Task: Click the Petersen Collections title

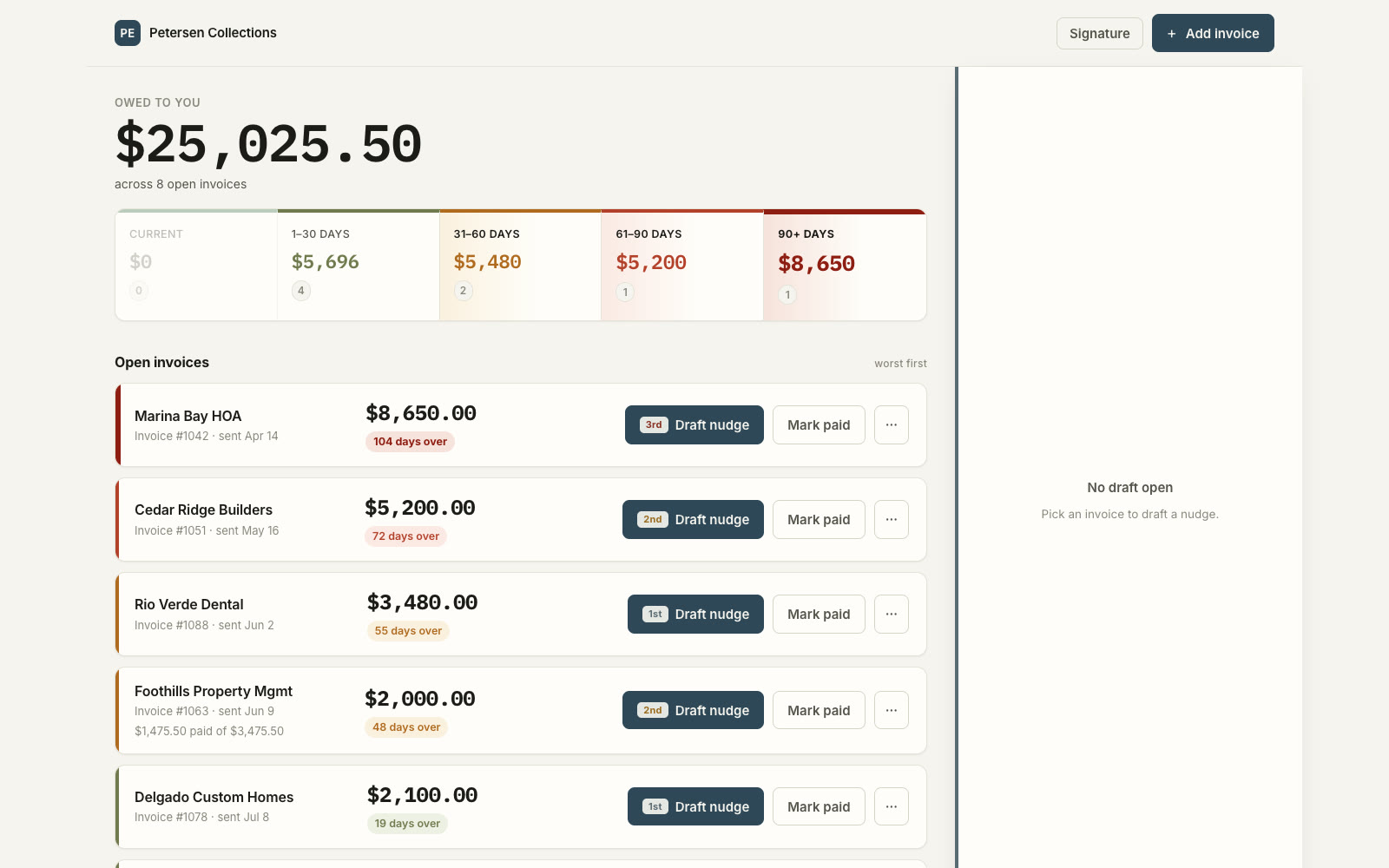Action: coord(213,33)
